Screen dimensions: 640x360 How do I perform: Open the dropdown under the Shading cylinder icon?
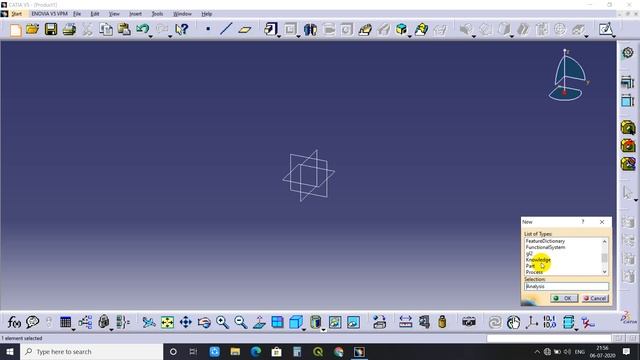pos(323,330)
